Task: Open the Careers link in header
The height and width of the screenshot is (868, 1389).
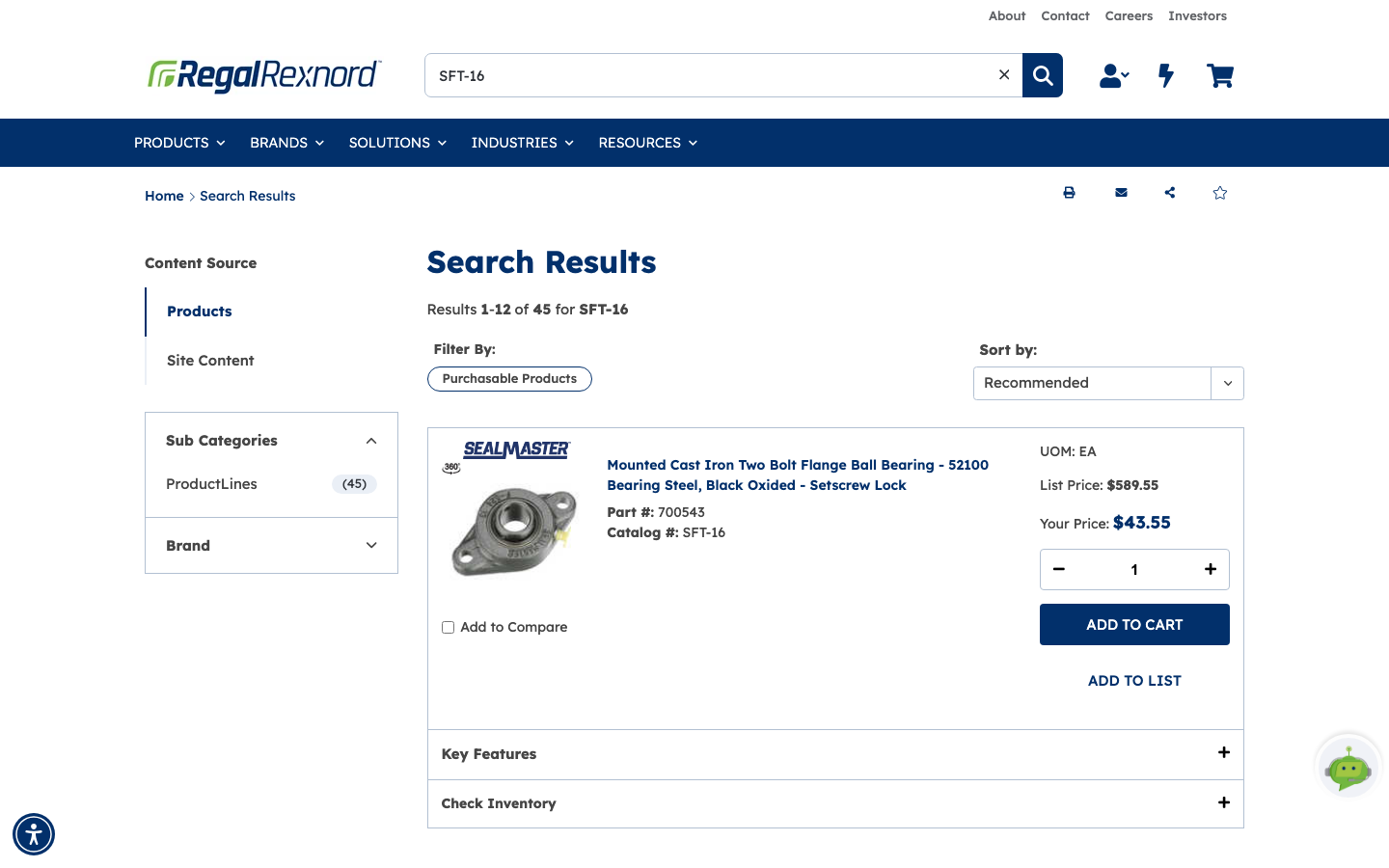Action: [x=1129, y=16]
